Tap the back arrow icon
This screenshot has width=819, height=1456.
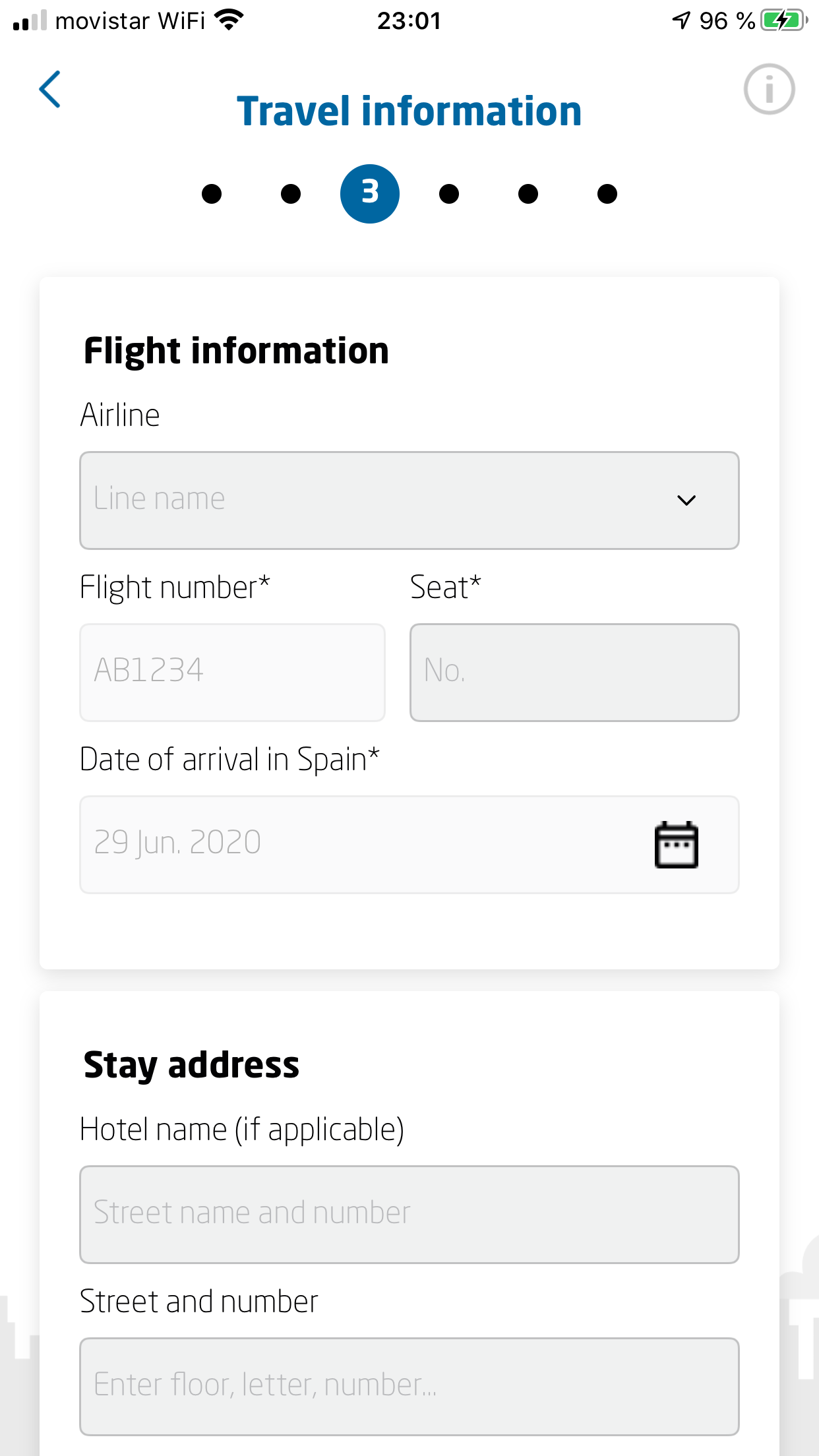pyautogui.click(x=50, y=89)
